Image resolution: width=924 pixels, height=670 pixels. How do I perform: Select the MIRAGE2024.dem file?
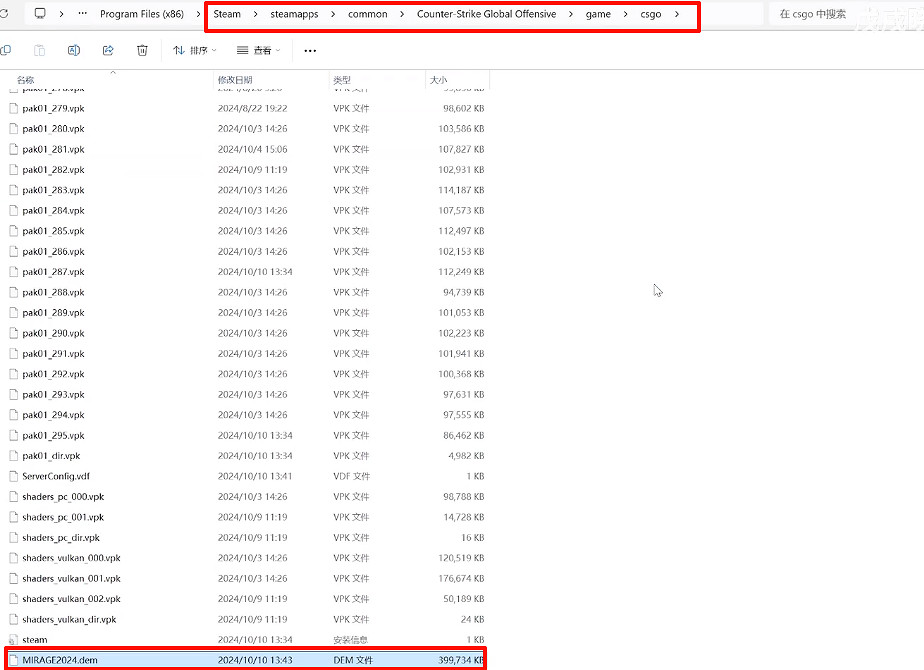click(x=60, y=660)
